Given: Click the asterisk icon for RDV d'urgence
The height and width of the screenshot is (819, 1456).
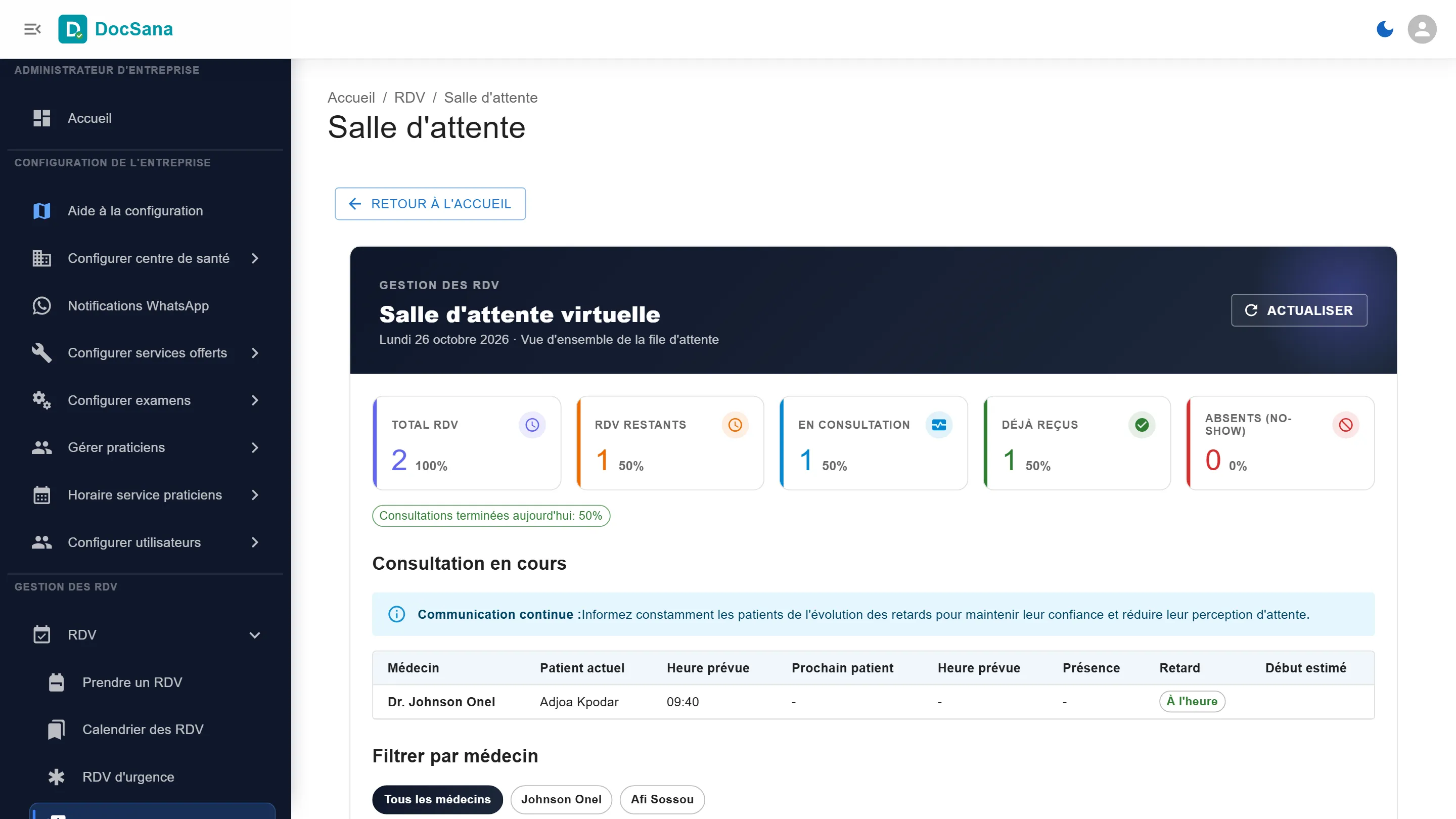Looking at the screenshot, I should tap(57, 777).
